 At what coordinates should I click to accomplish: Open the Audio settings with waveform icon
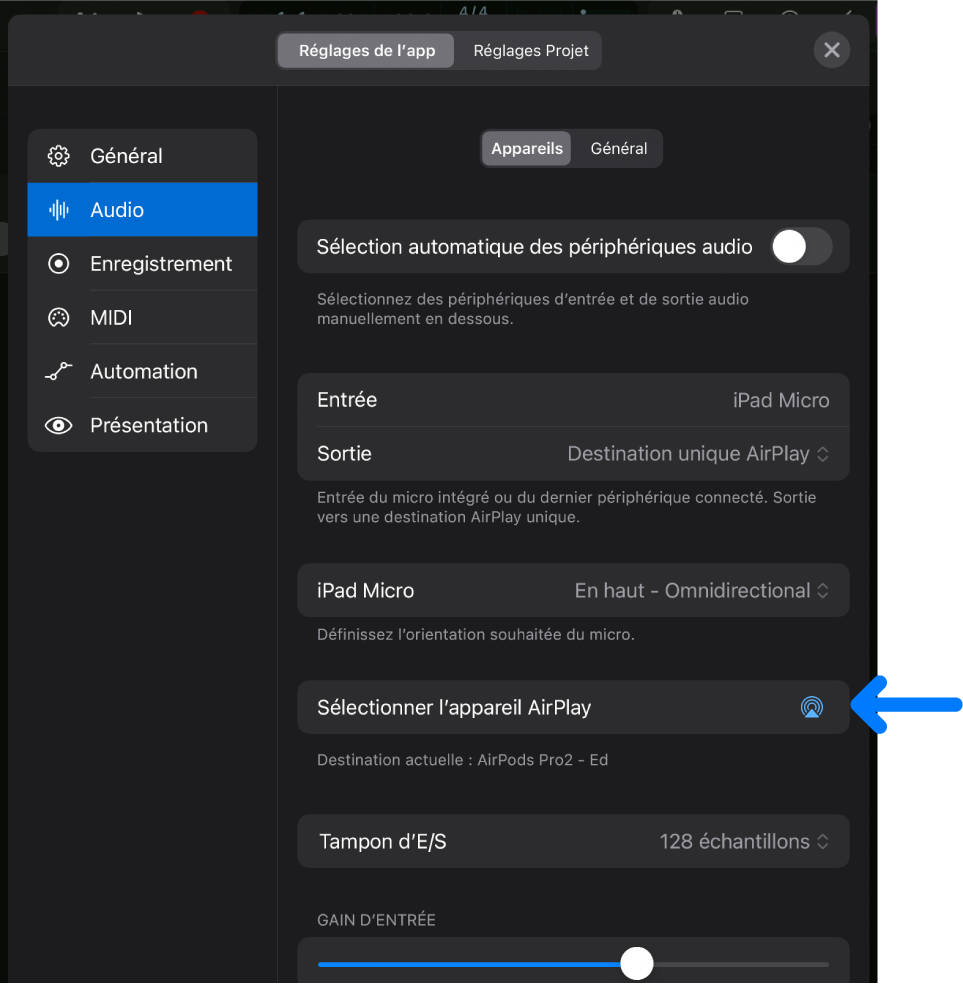(x=58, y=209)
